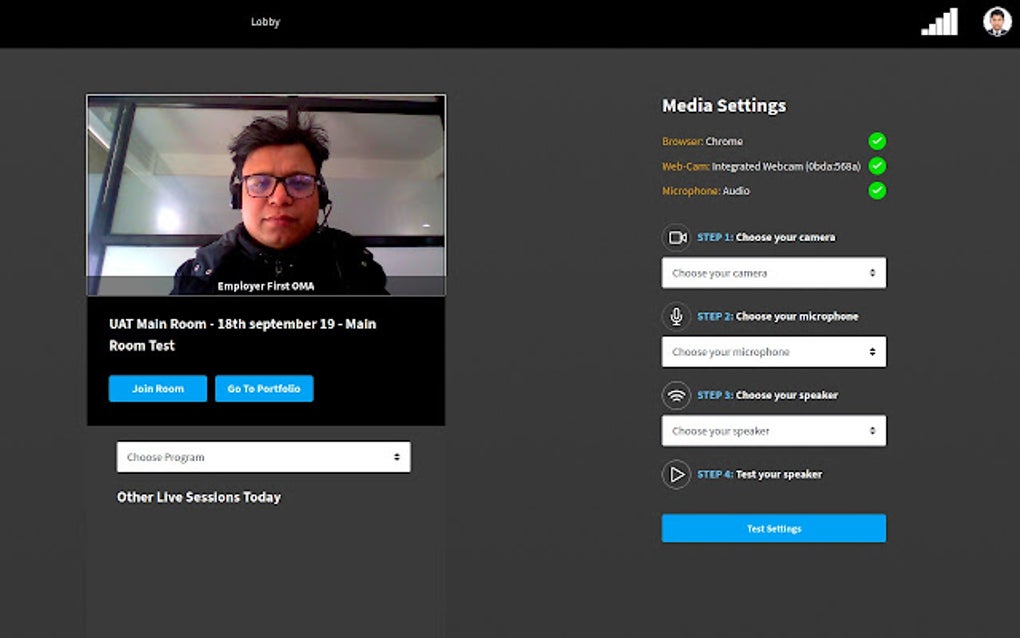Click the camera icon beside Step 1
The image size is (1020, 638).
(675, 237)
